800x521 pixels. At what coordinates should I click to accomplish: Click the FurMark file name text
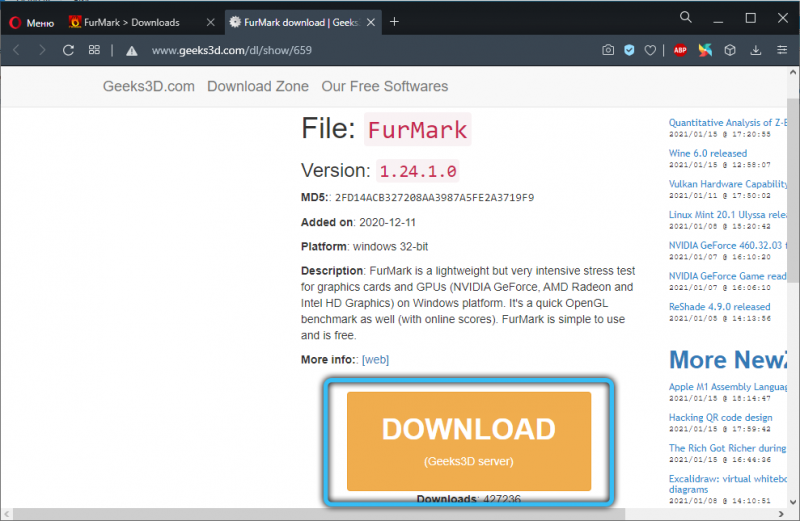pyautogui.click(x=417, y=130)
